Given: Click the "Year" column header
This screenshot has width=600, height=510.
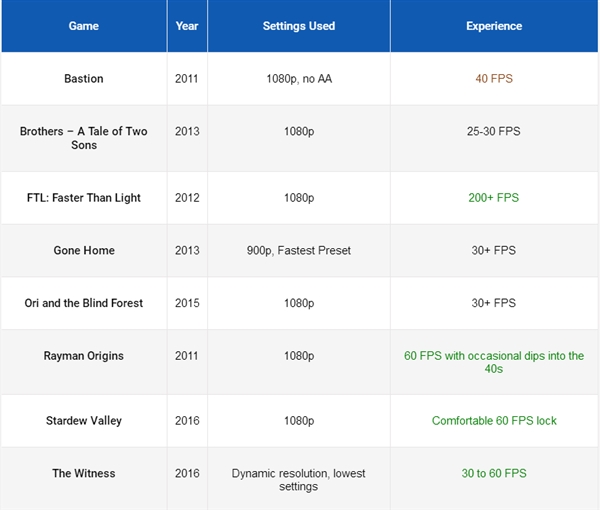Looking at the screenshot, I should [x=187, y=26].
